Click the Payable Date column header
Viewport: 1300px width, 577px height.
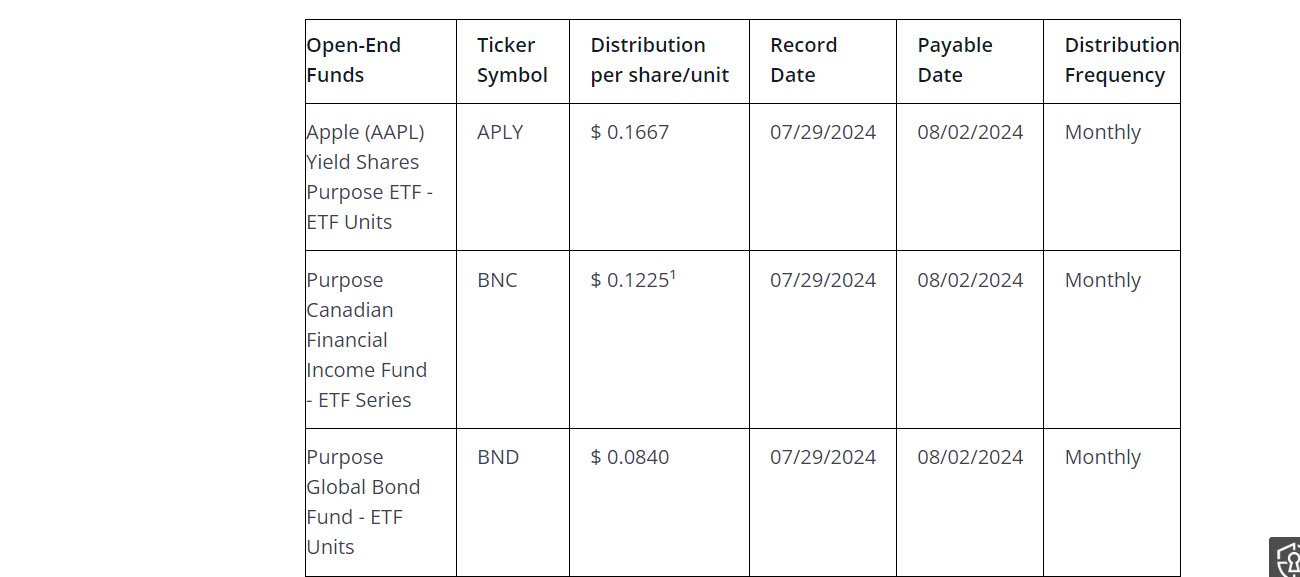(x=955, y=60)
